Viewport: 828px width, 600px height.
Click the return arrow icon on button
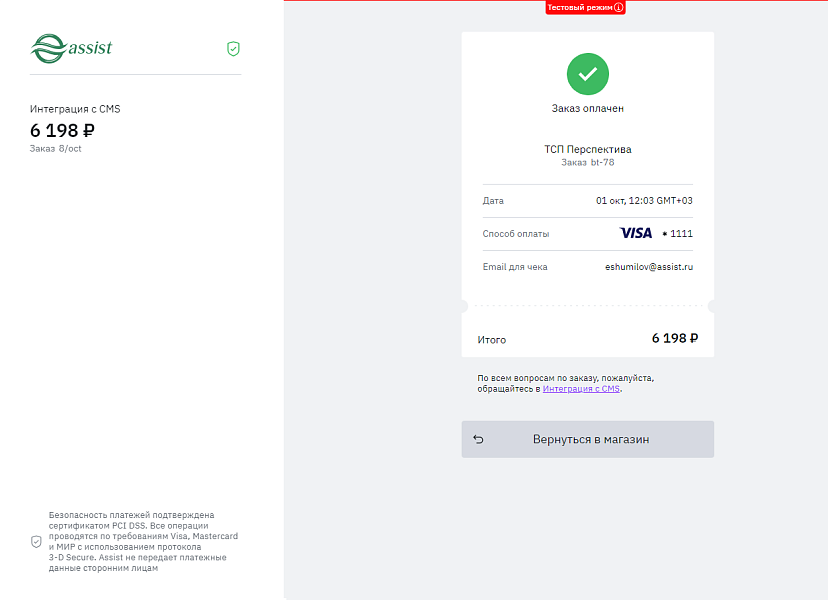(x=478, y=439)
